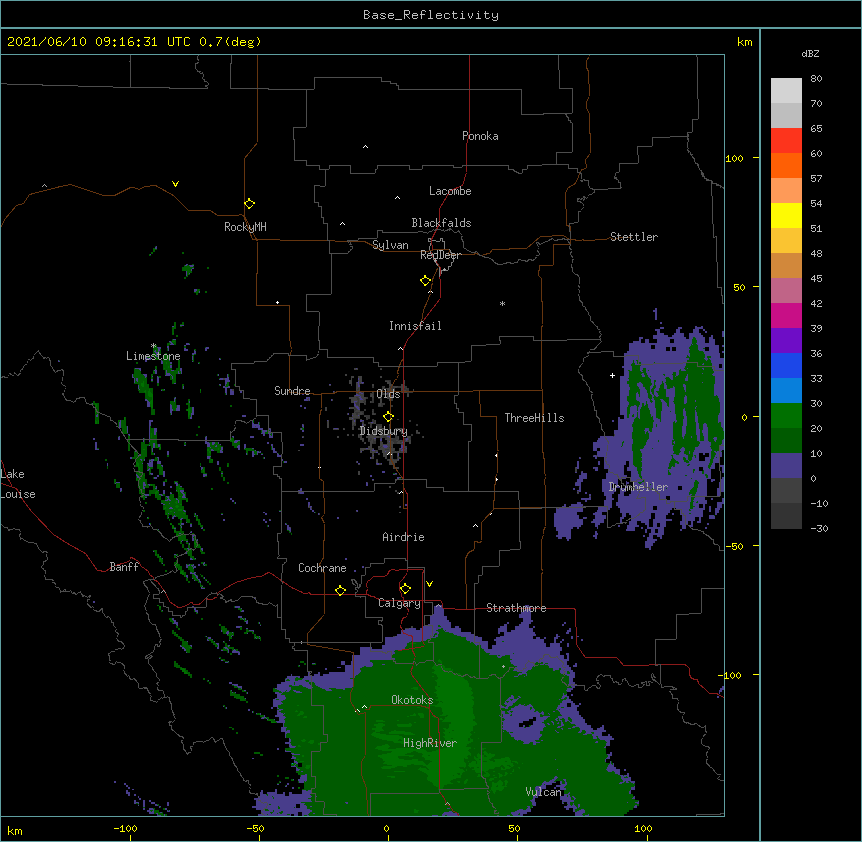Image resolution: width=862 pixels, height=842 pixels.
Task: Click the Didsbury label
Action: (383, 431)
